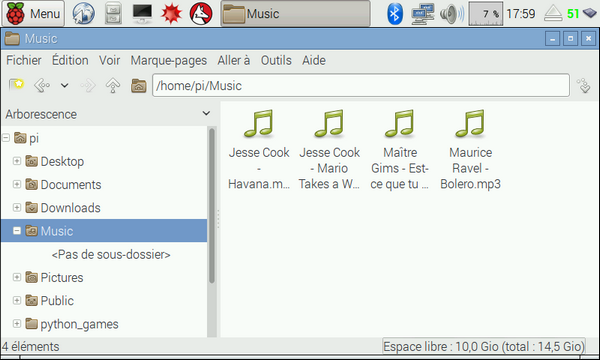Open the Bluetooth tray icon

pyautogui.click(x=395, y=14)
